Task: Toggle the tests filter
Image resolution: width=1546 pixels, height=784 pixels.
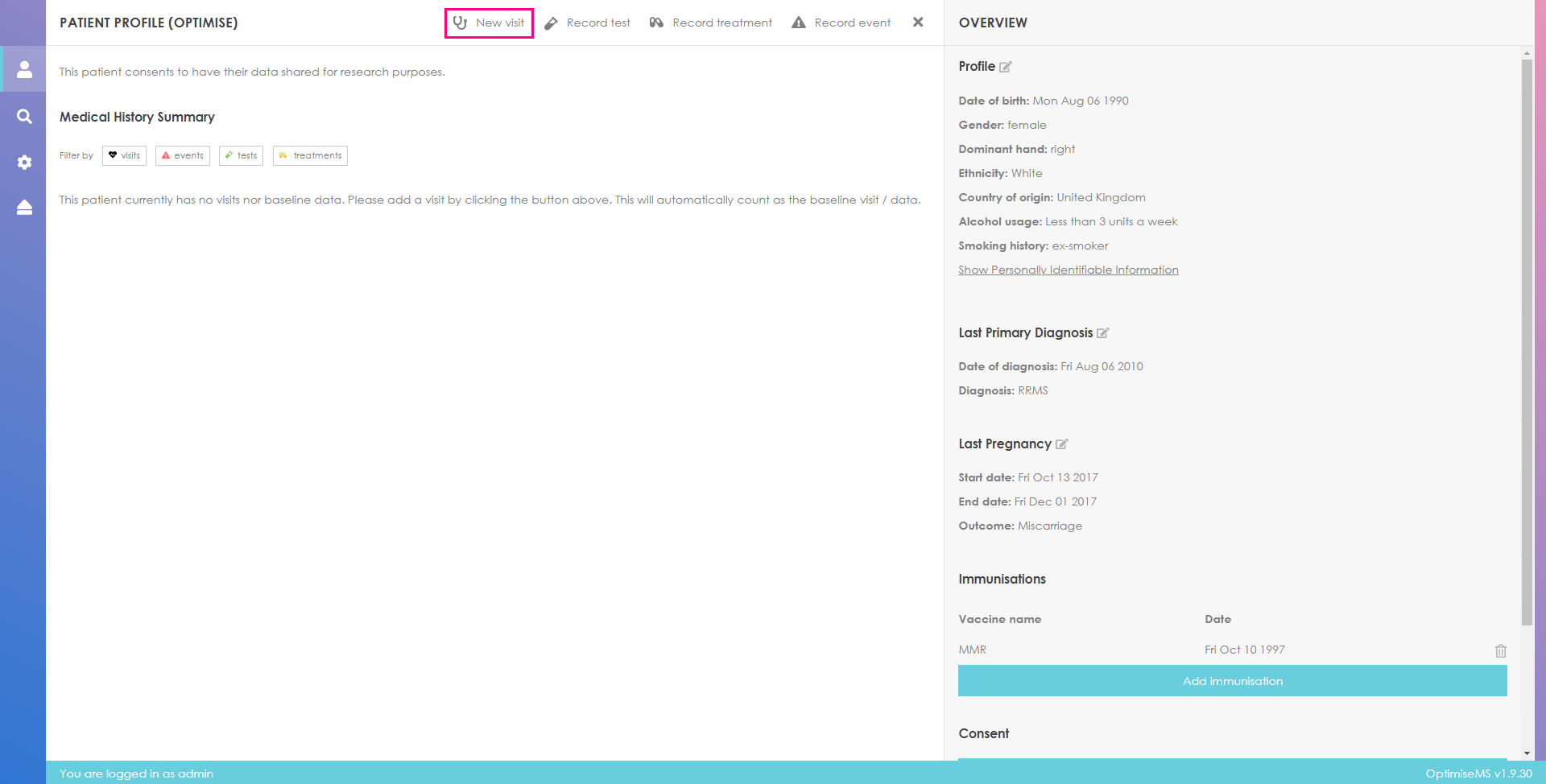Action: (x=241, y=155)
